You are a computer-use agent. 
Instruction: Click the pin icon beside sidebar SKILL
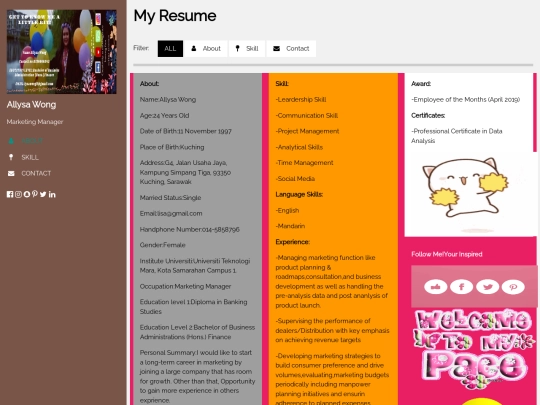pos(11,157)
